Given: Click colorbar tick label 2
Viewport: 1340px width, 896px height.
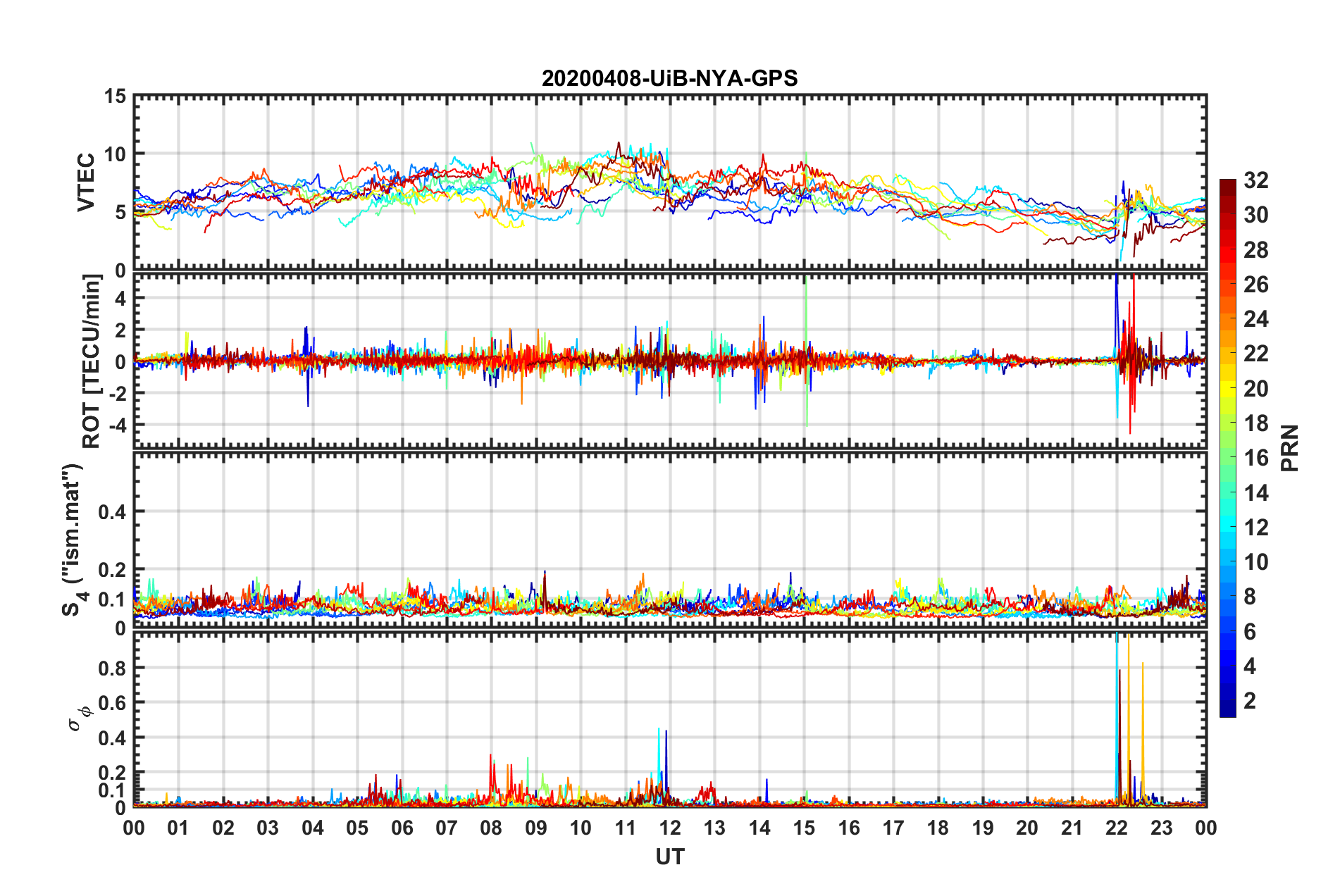Looking at the screenshot, I should tap(1249, 701).
